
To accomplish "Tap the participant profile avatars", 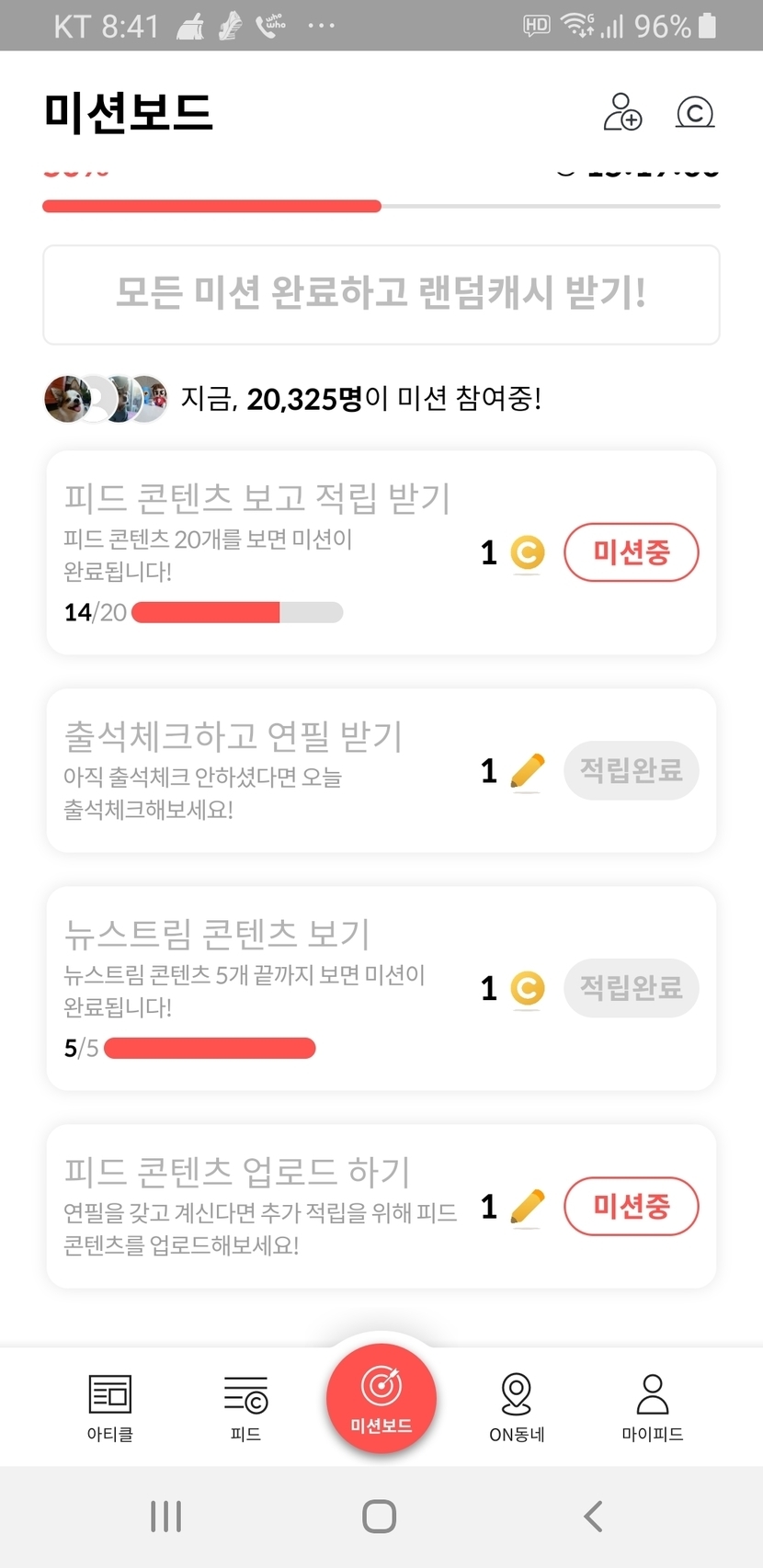I will point(106,399).
